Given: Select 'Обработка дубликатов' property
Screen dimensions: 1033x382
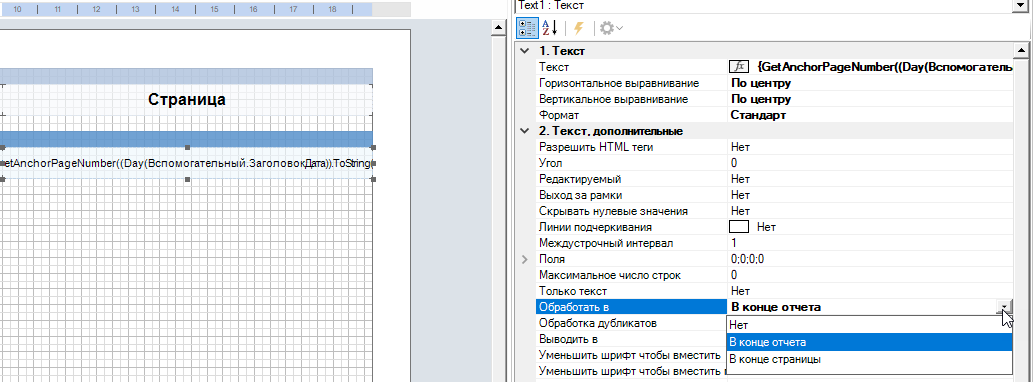Looking at the screenshot, I should point(632,323).
